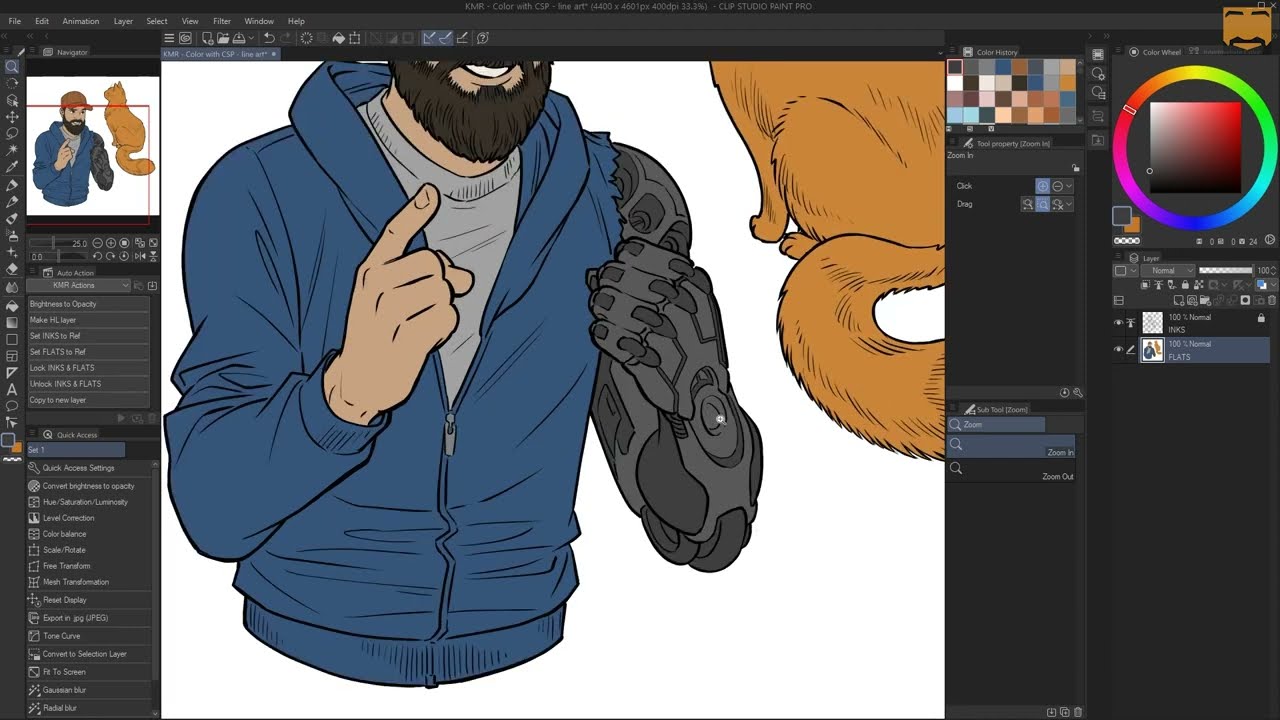
Task: Expand the Drag options dropdown arrow
Action: pyautogui.click(x=1069, y=204)
